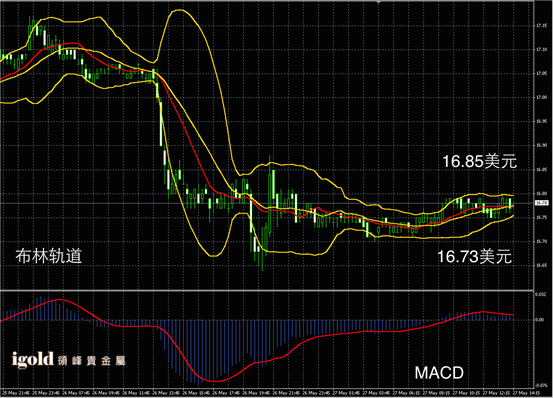Click the upper Bollinger band peak
The width and height of the screenshot is (553, 398).
179,10
